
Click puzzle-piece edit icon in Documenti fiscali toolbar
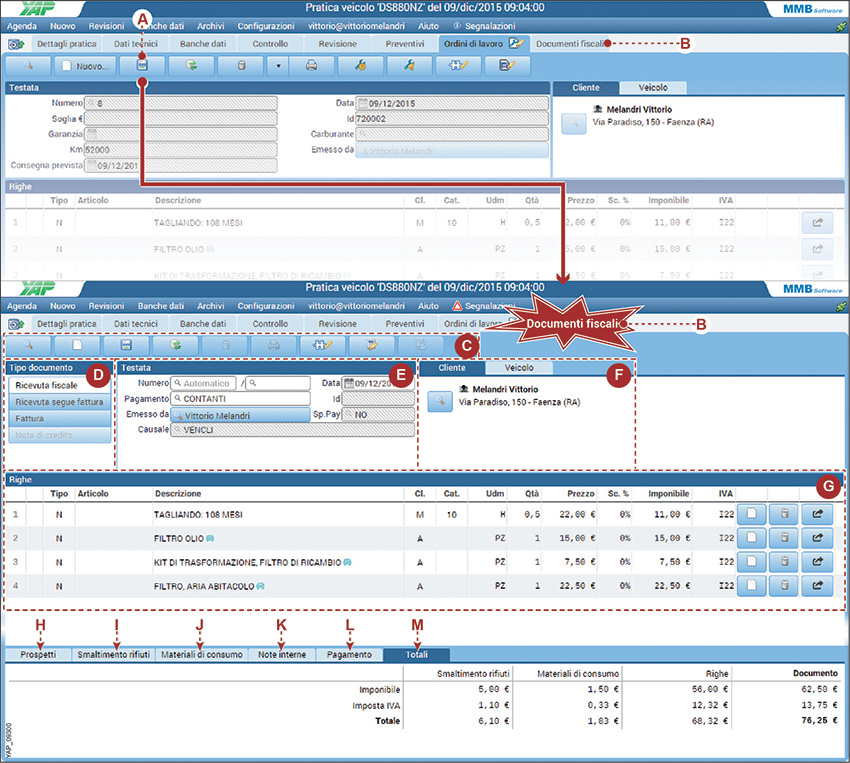[323, 345]
